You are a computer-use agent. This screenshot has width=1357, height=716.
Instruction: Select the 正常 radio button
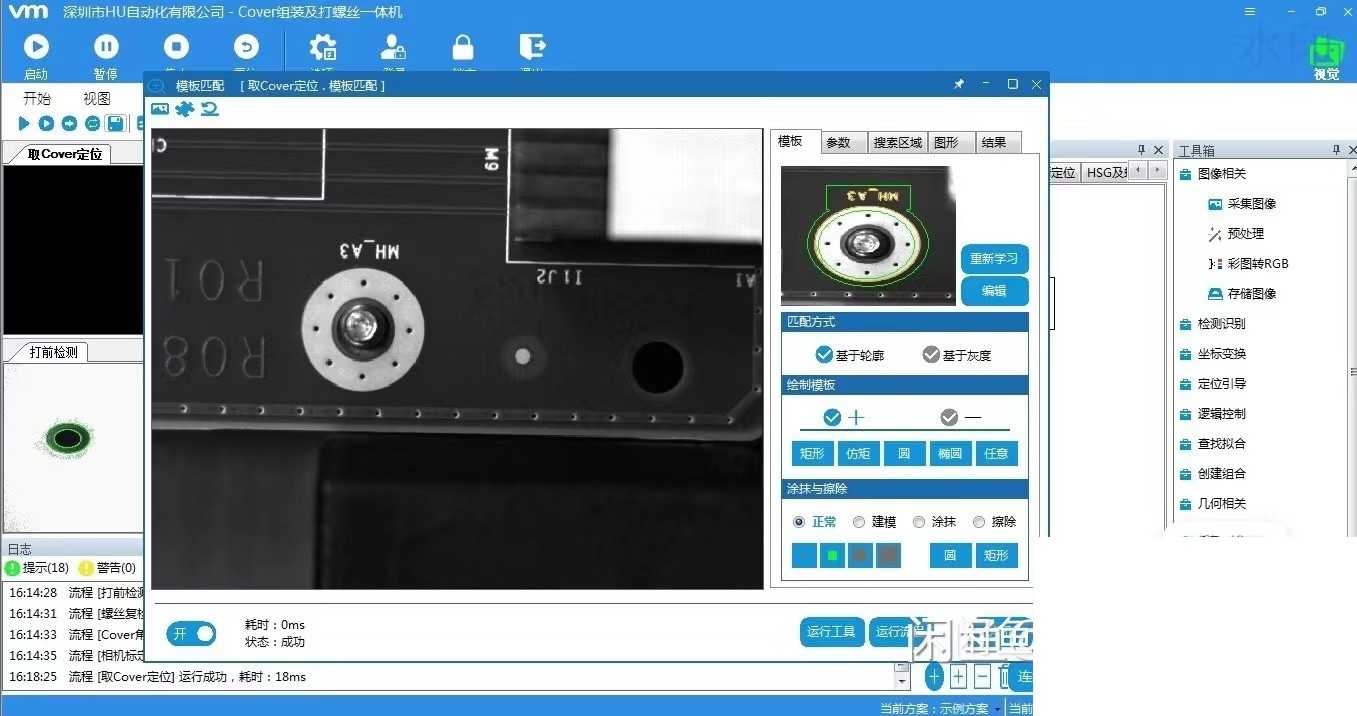tap(799, 522)
